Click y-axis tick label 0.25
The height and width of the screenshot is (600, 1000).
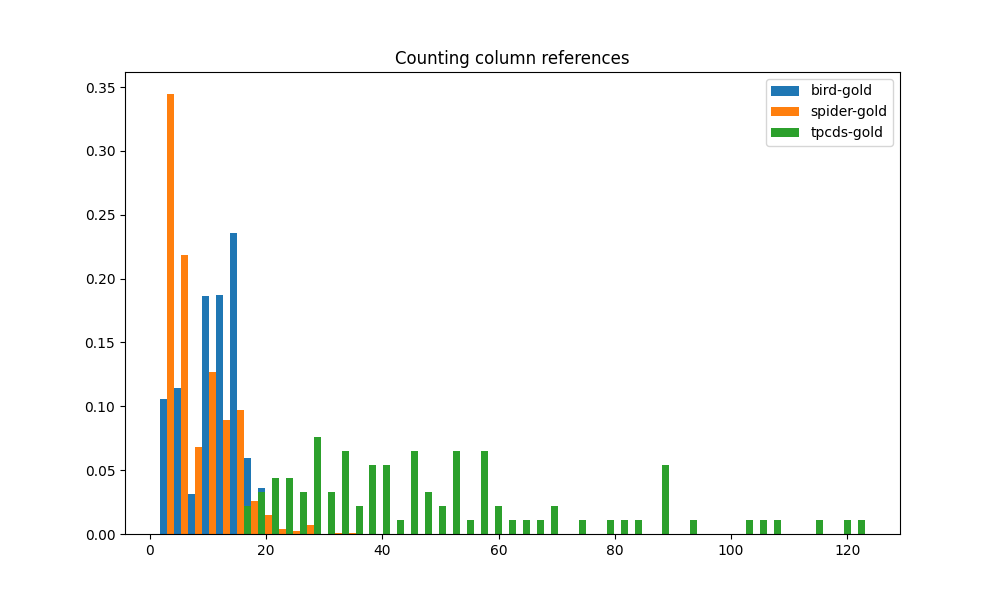101,216
